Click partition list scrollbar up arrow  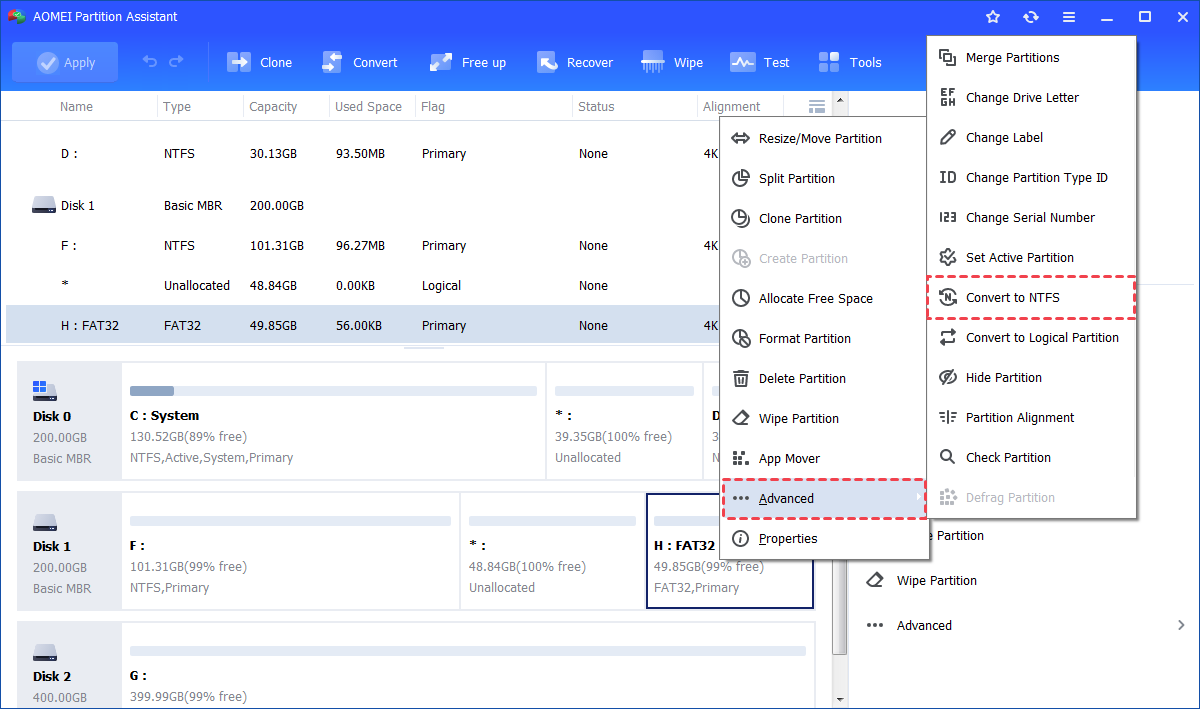click(840, 100)
